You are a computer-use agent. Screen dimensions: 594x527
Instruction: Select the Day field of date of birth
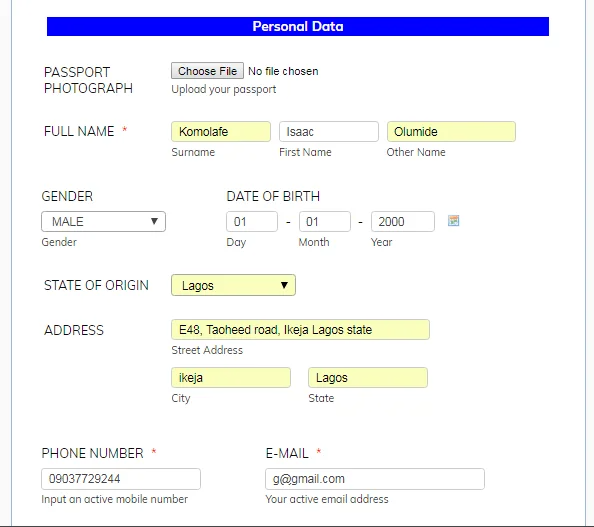pyautogui.click(x=252, y=222)
